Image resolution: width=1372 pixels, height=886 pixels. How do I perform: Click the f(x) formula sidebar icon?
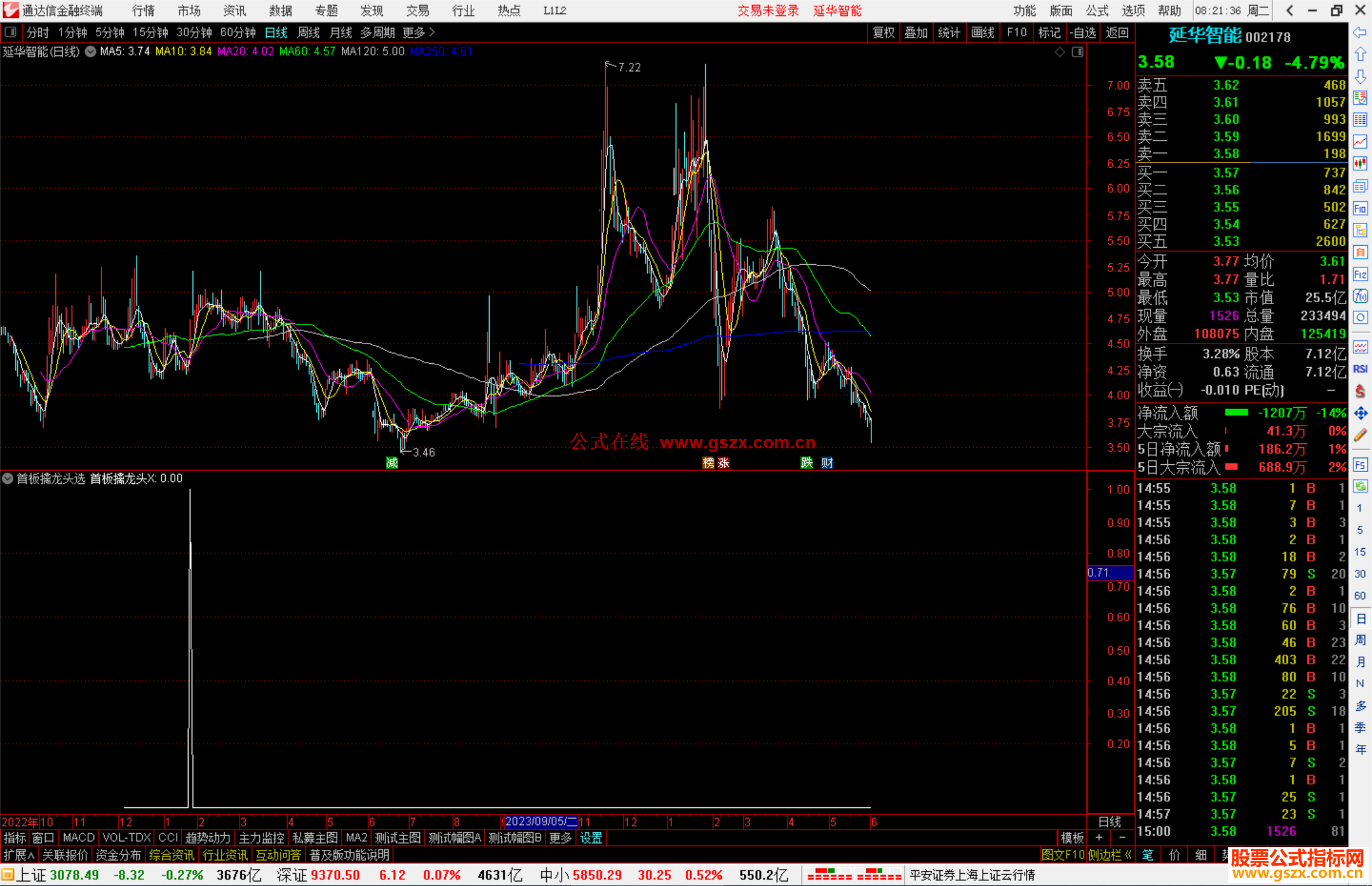(1360, 296)
